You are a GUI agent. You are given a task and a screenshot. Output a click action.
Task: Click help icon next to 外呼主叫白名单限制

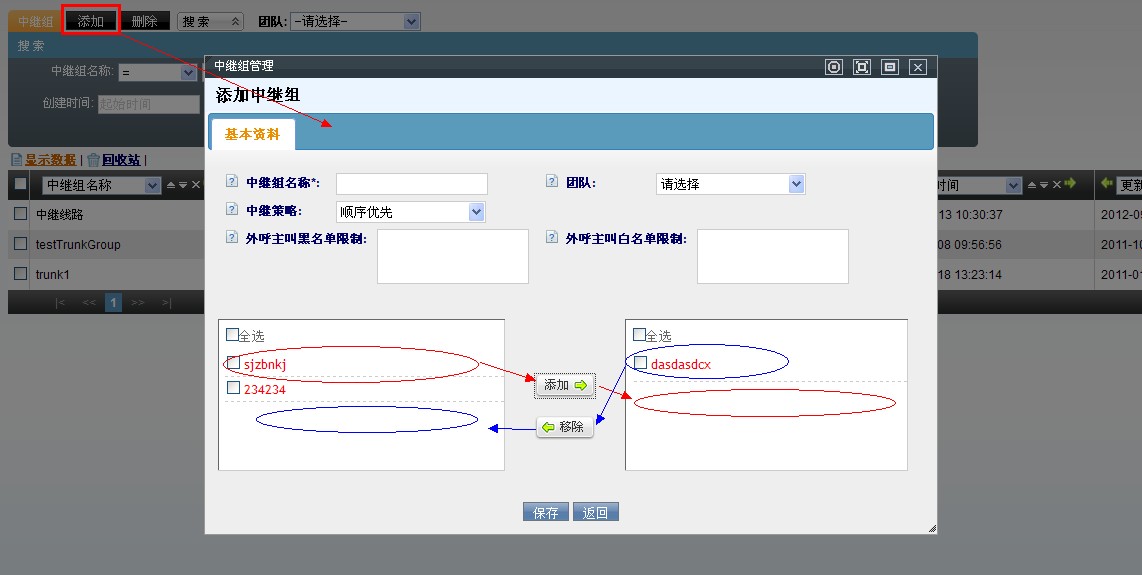552,237
